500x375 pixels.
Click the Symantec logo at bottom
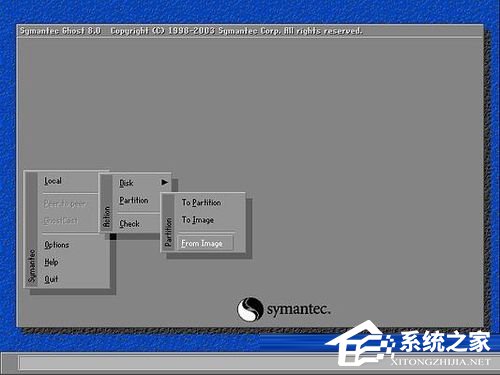(x=283, y=309)
